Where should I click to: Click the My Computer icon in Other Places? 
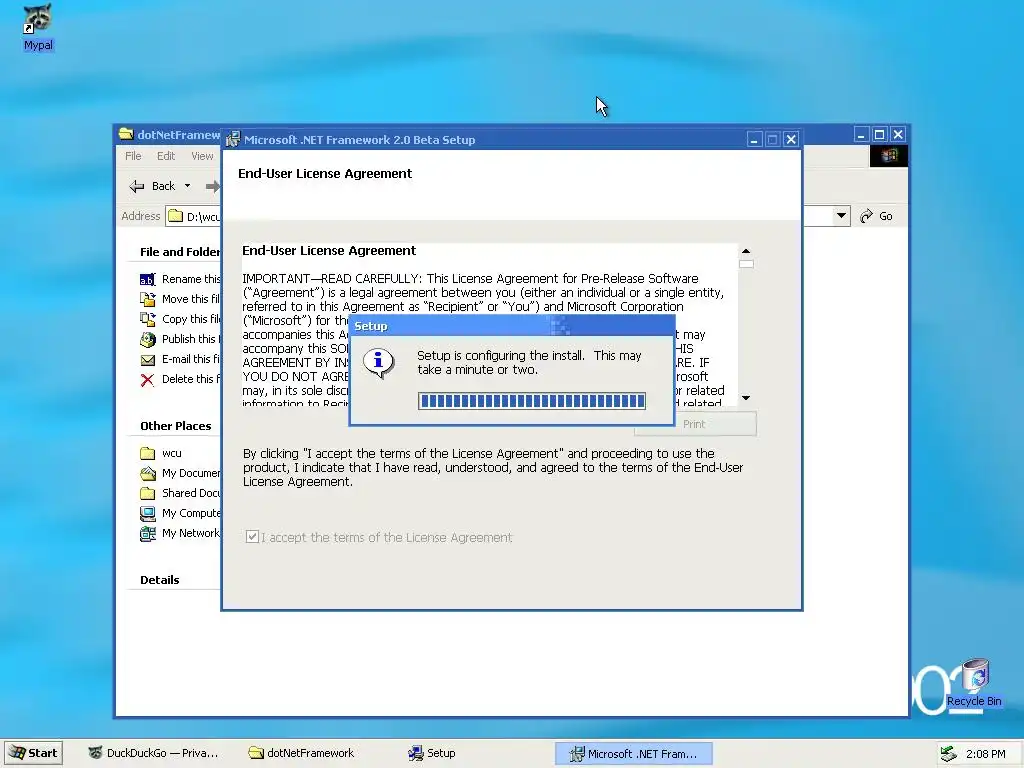[x=148, y=513]
